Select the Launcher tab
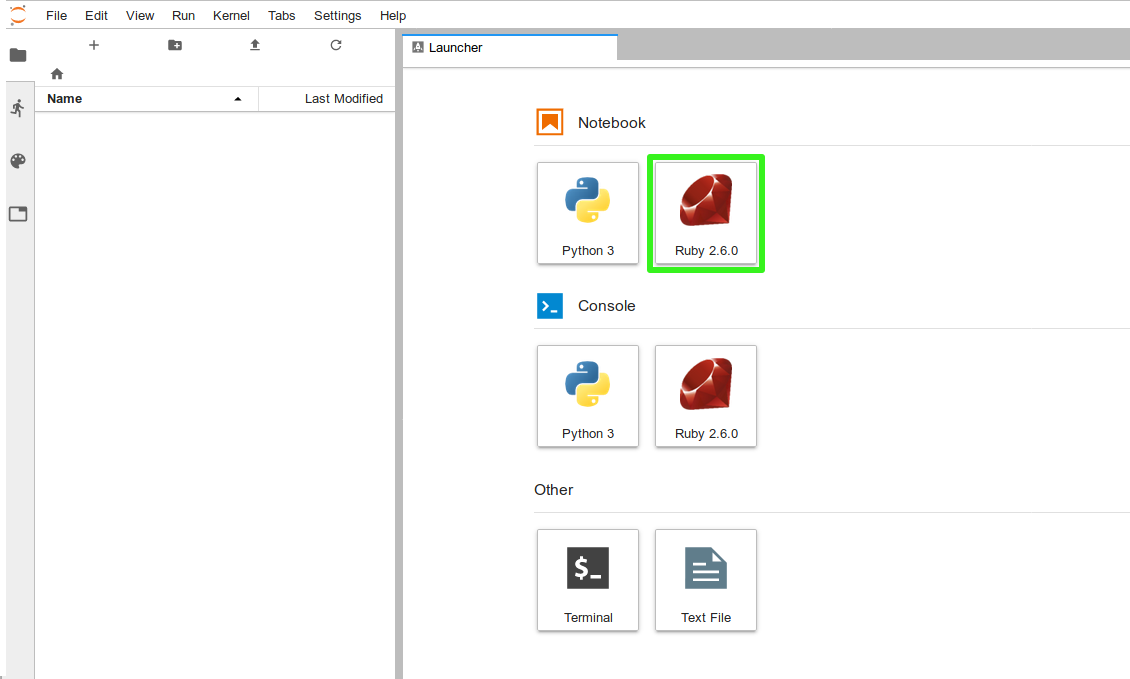Viewport: 1130px width, 679px height. pos(510,47)
